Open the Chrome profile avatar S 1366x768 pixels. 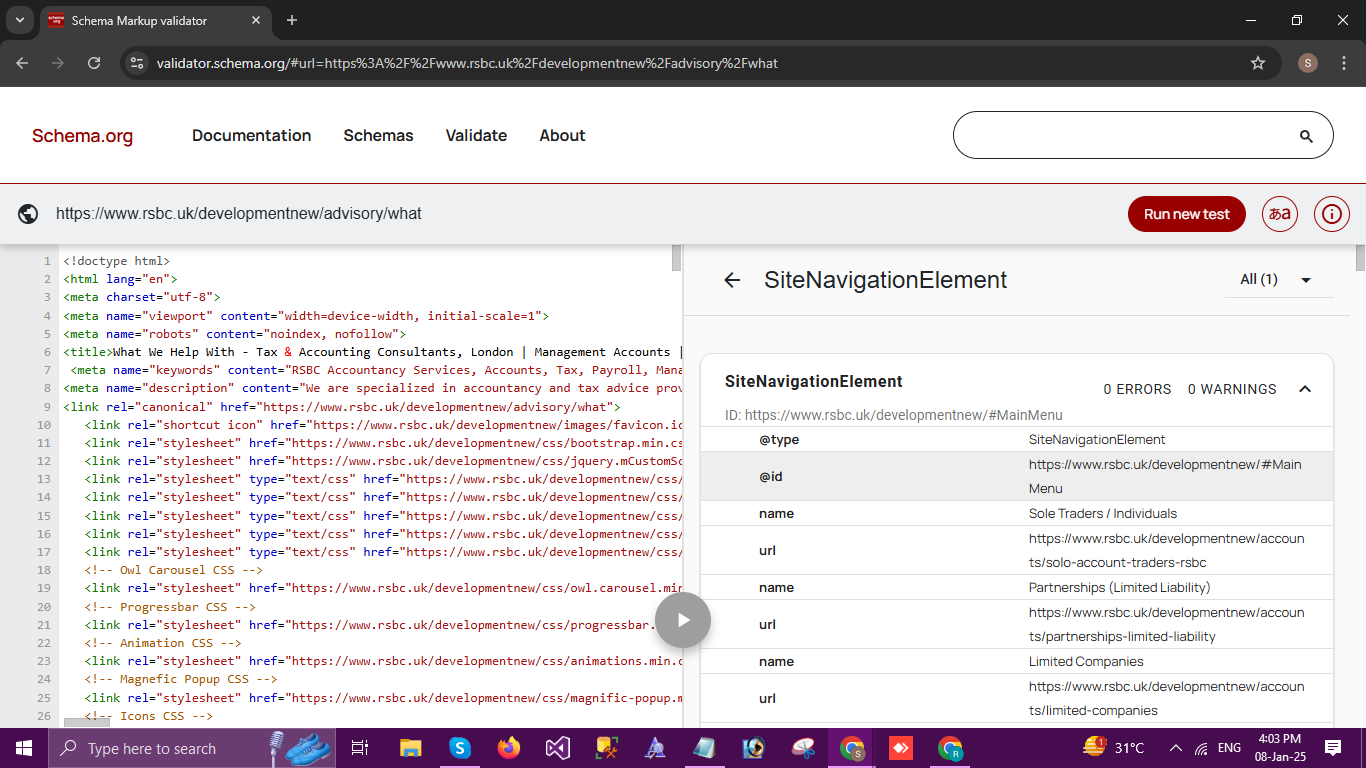click(1308, 63)
